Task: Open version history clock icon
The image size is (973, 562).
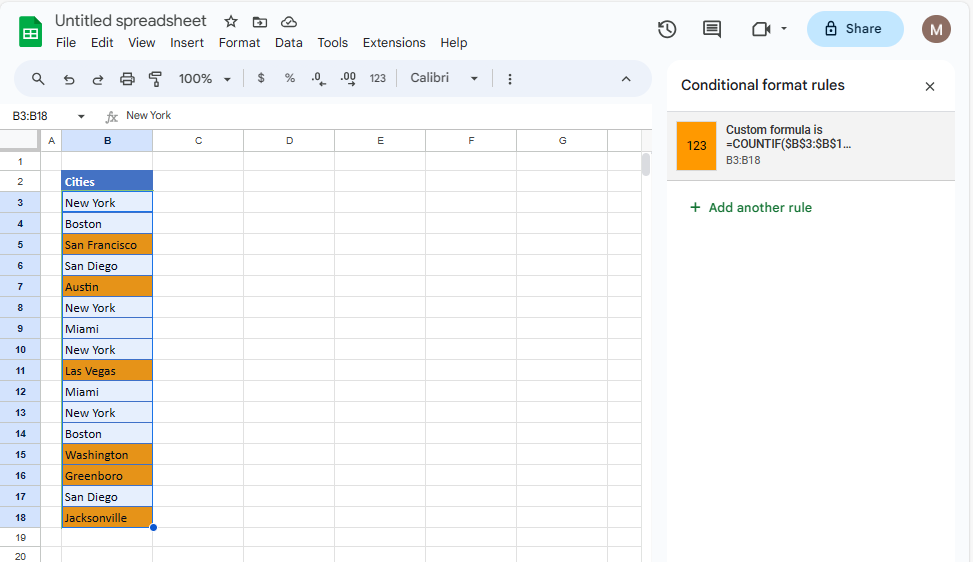Action: coord(667,29)
